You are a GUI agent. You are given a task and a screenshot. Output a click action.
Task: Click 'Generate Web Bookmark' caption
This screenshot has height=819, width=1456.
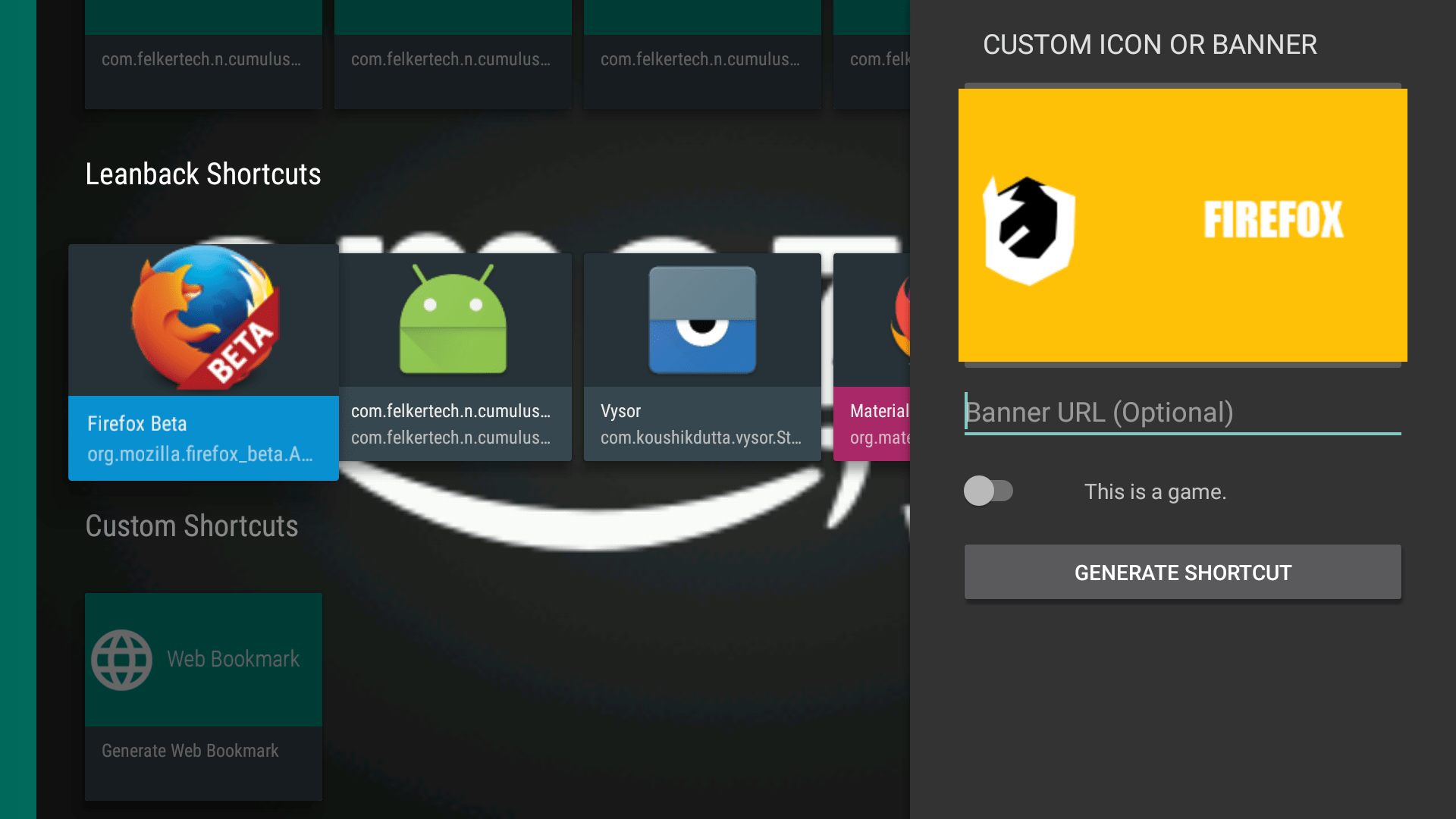(x=190, y=751)
